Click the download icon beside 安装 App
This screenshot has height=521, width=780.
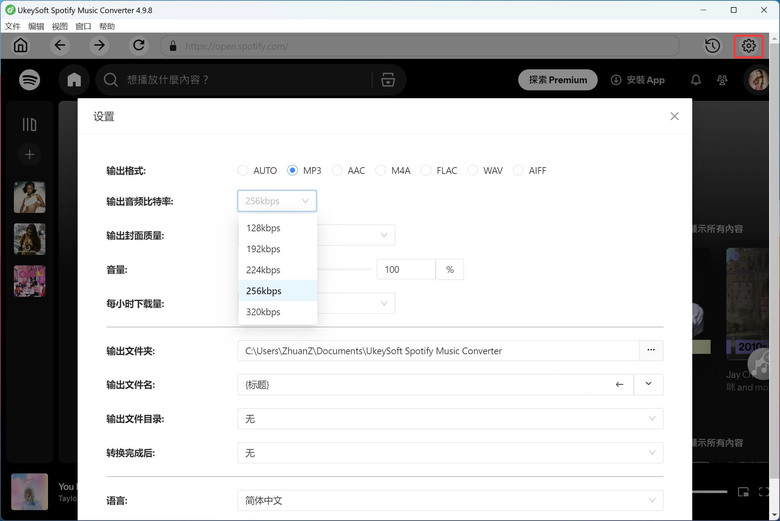(x=616, y=80)
